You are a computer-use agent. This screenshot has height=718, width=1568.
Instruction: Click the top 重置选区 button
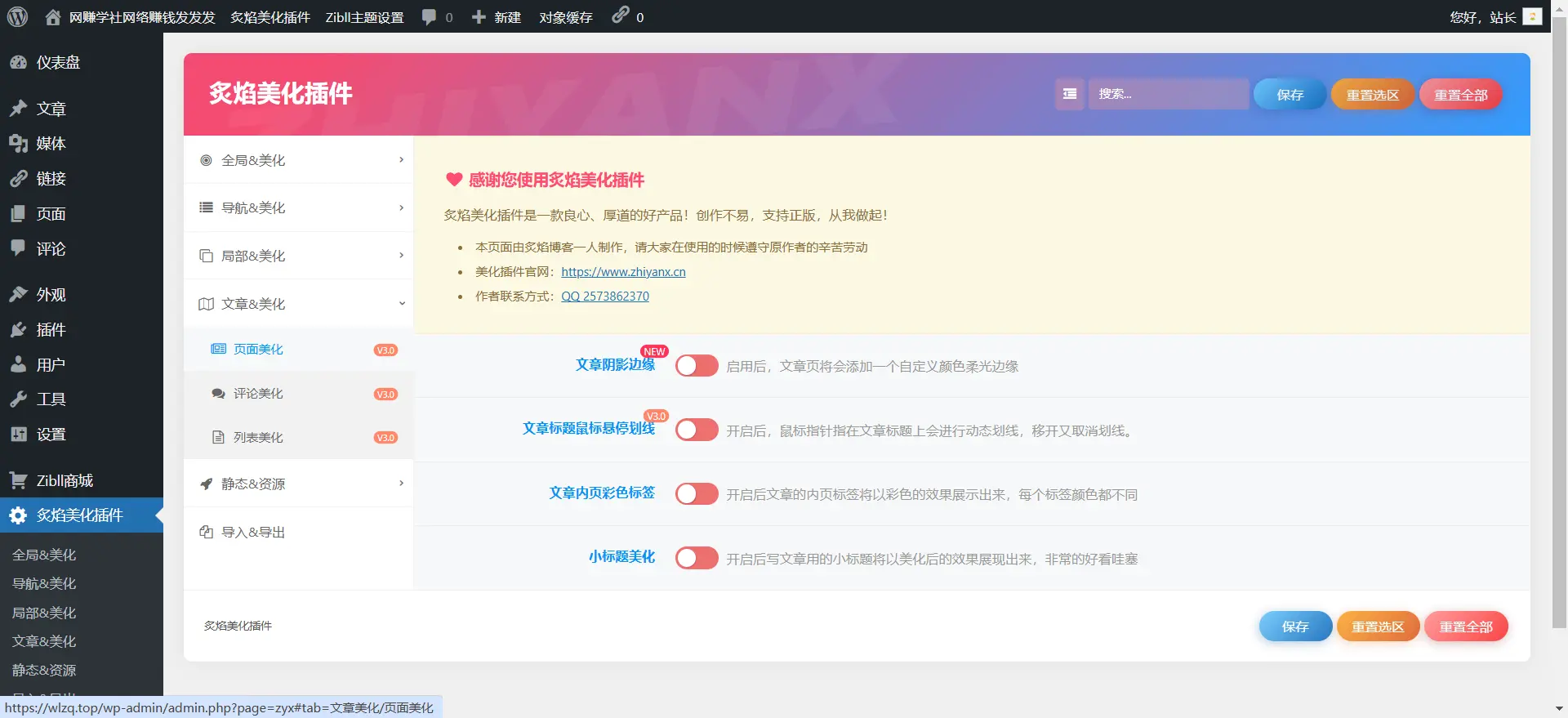1372,95
